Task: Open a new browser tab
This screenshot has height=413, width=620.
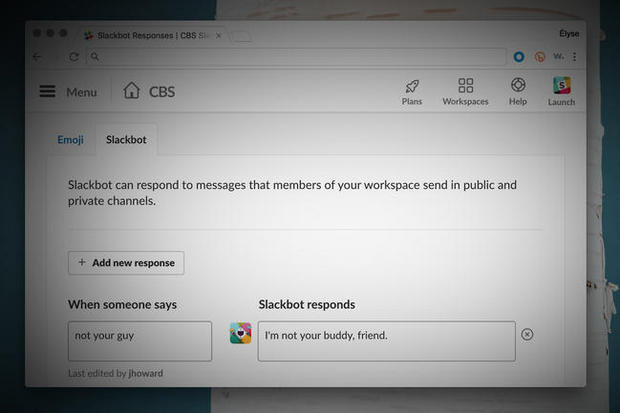Action: 242,36
